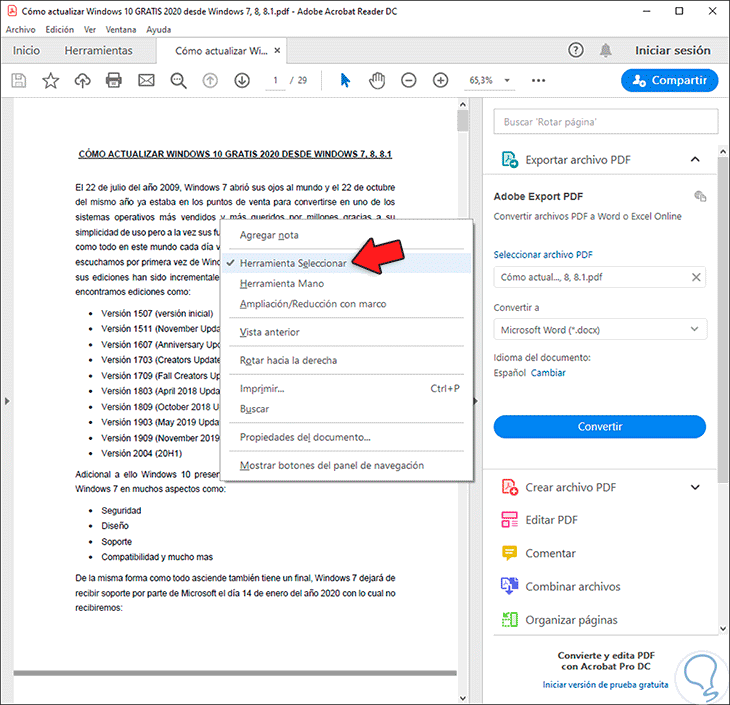Image resolution: width=730 pixels, height=705 pixels.
Task: Zoom out with the minus circle
Action: click(408, 81)
